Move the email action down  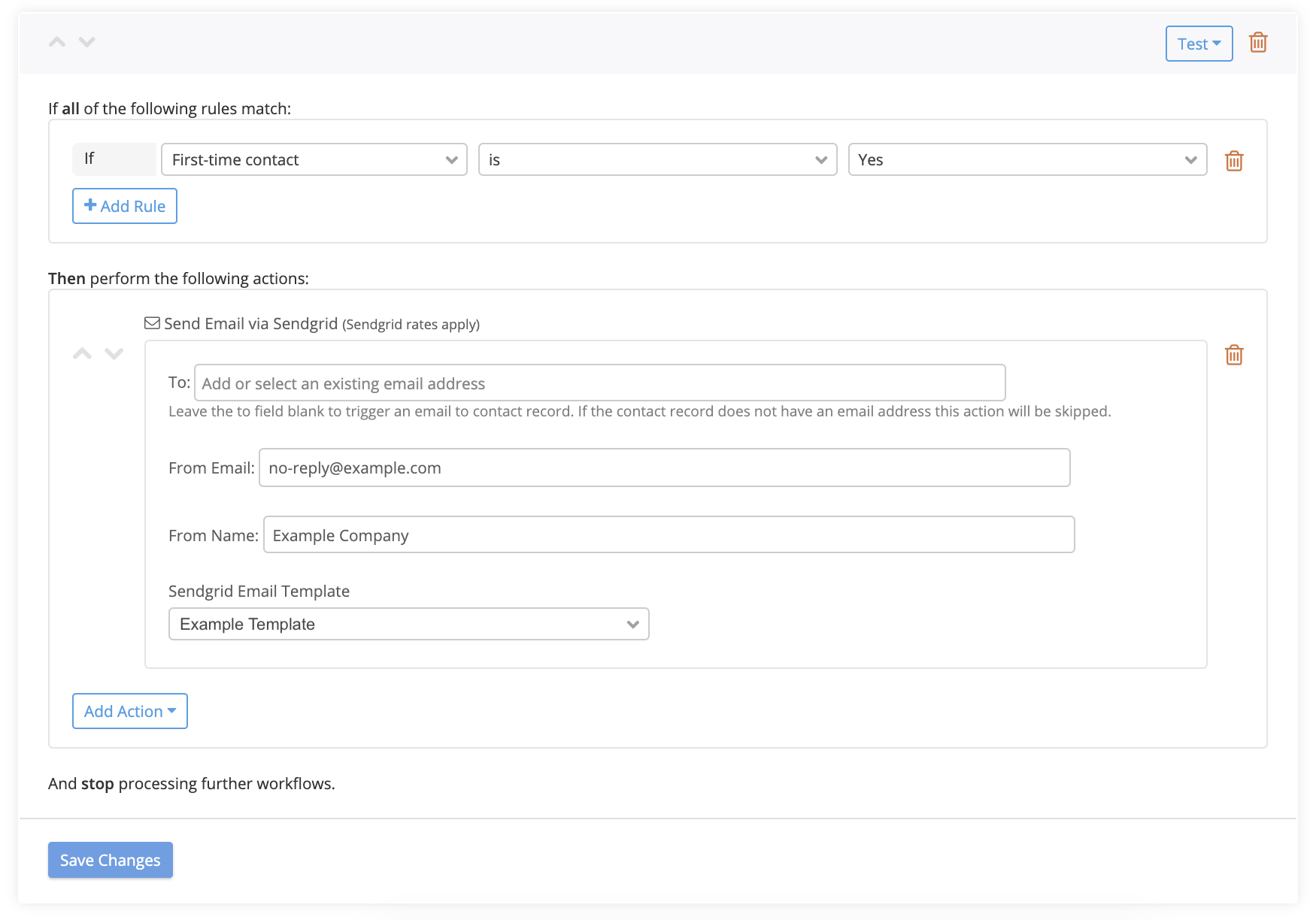114,354
